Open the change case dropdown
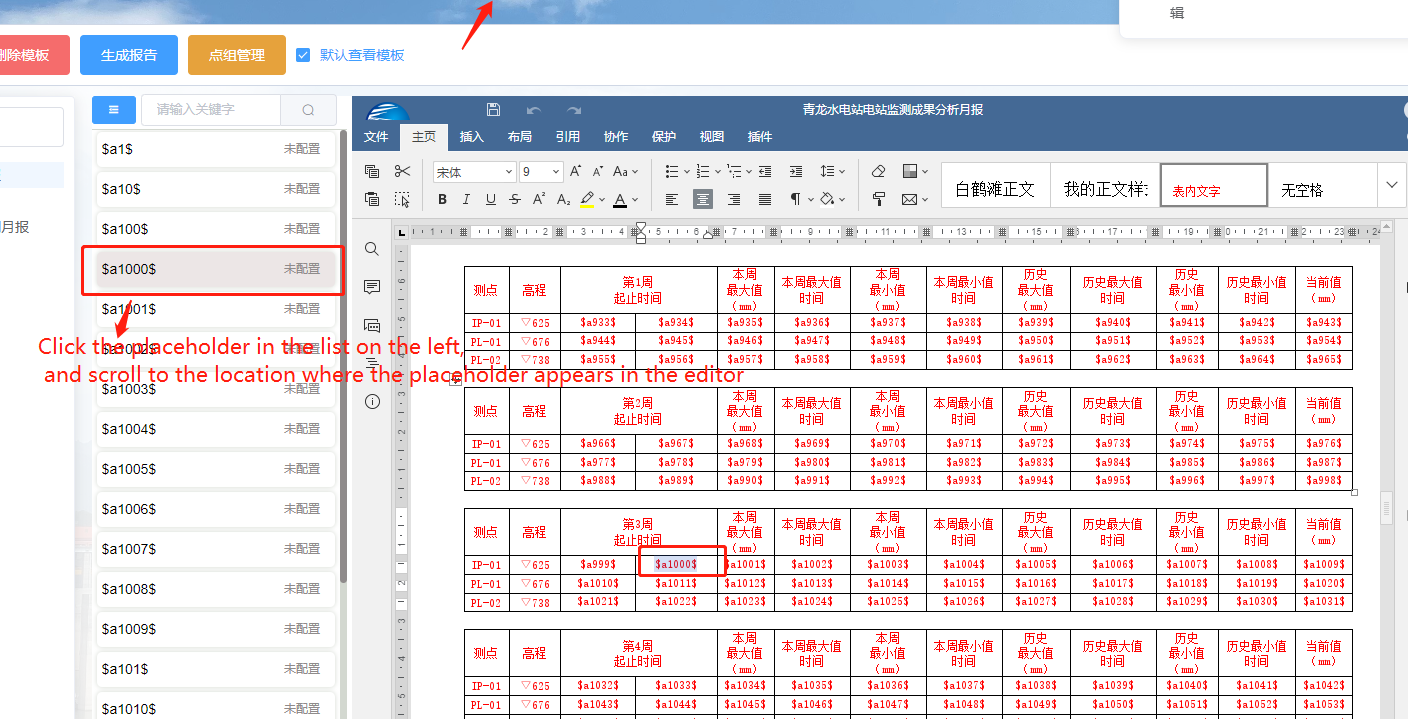The height and width of the screenshot is (719, 1408). click(x=626, y=171)
